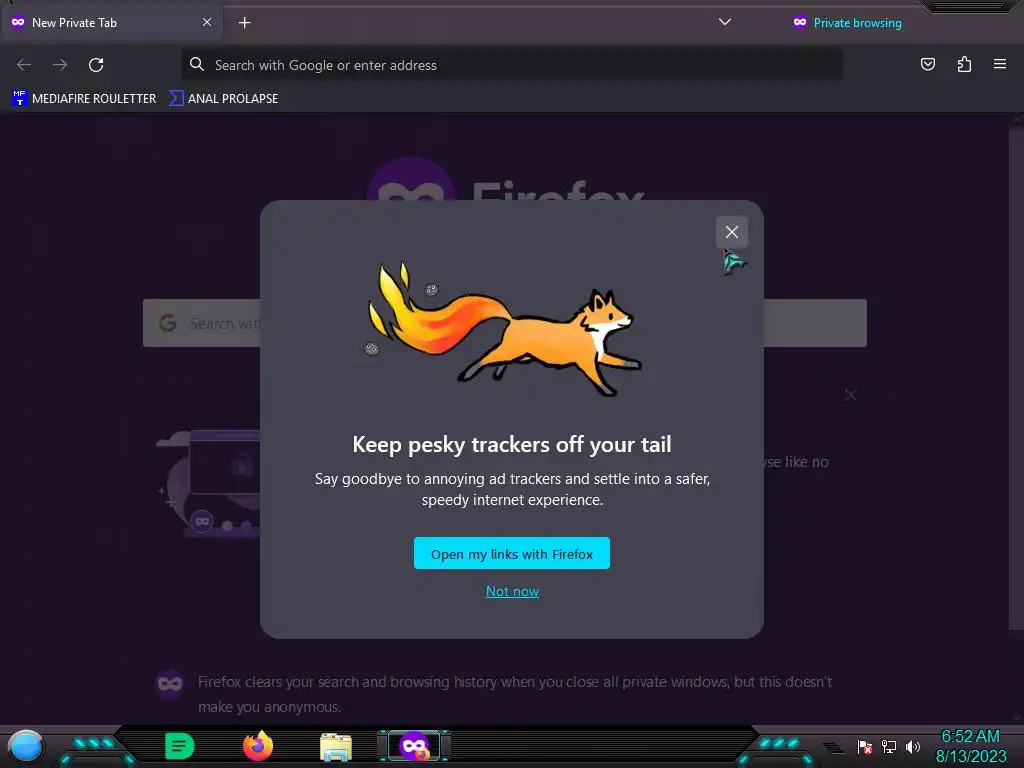Select the Firefox private window taskbar button
This screenshot has height=768, width=1024.
coord(414,746)
